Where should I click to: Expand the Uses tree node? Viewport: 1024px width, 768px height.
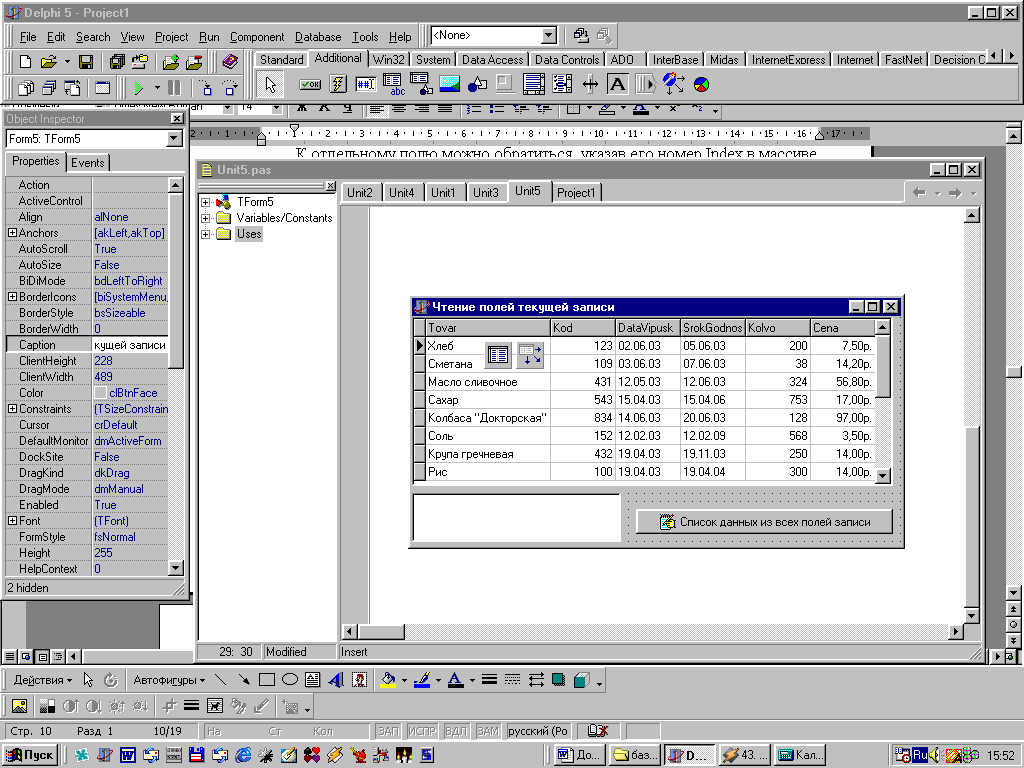(205, 234)
